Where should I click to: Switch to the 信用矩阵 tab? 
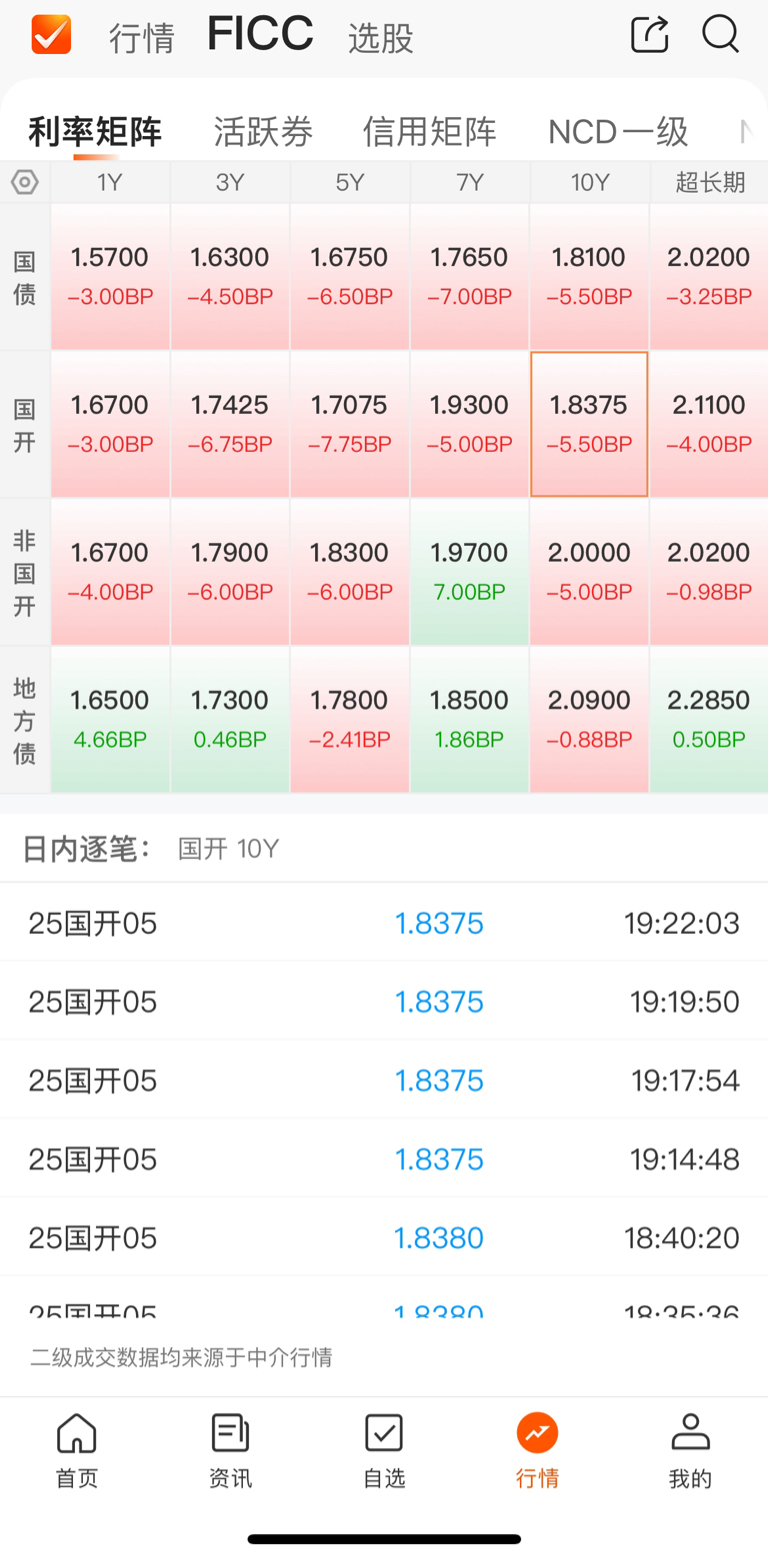[x=430, y=132]
